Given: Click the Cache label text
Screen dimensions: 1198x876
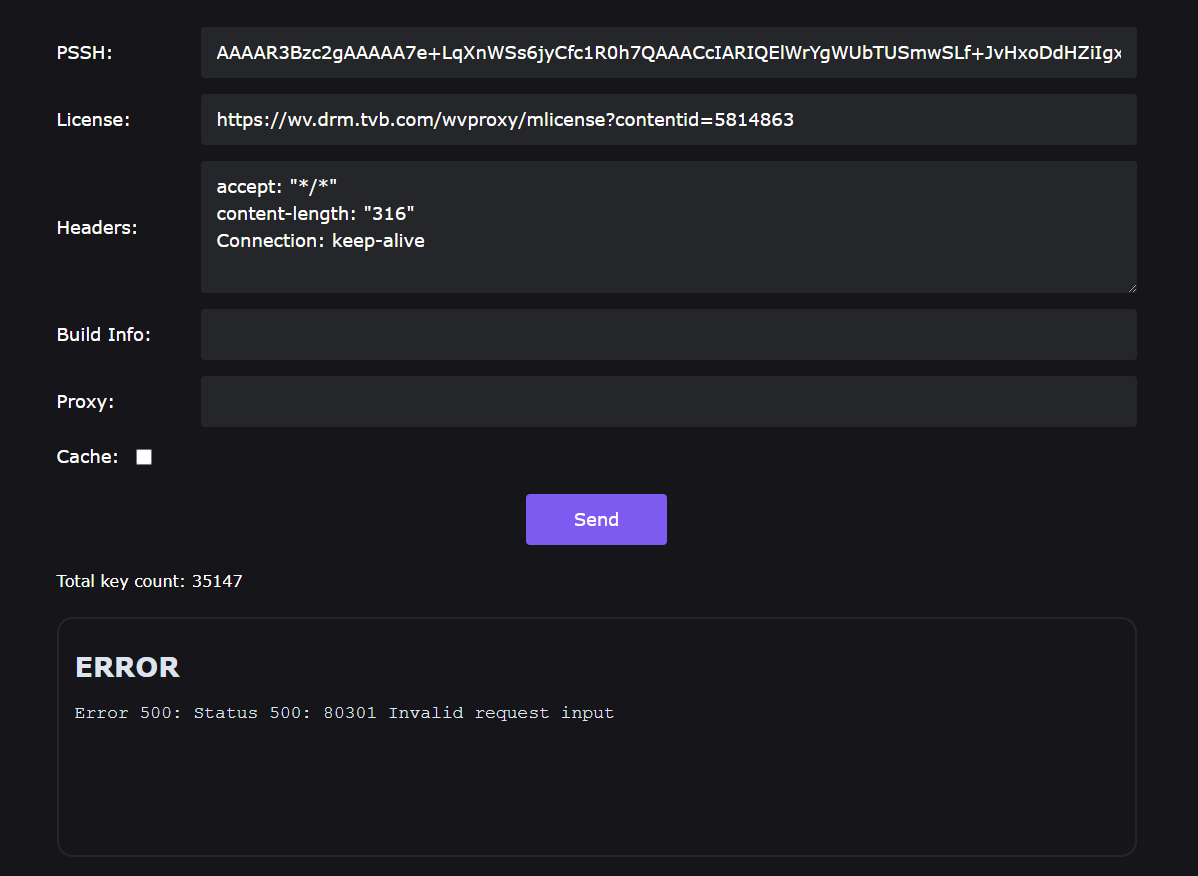Looking at the screenshot, I should [87, 457].
